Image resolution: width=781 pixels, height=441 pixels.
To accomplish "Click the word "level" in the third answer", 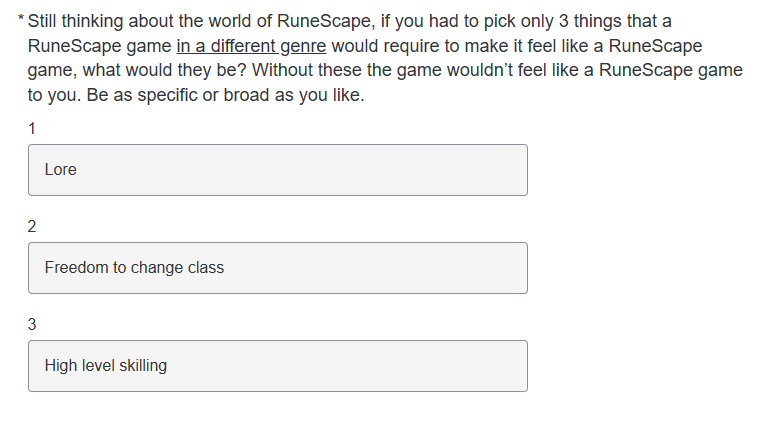I will (x=99, y=366).
